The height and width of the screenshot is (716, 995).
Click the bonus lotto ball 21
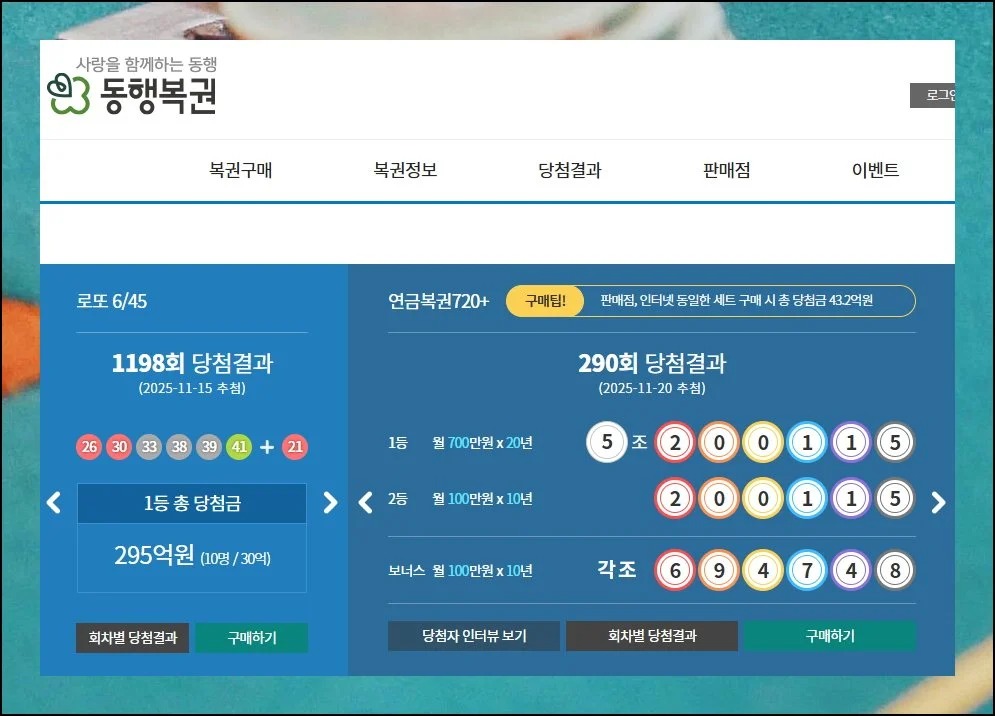[295, 447]
